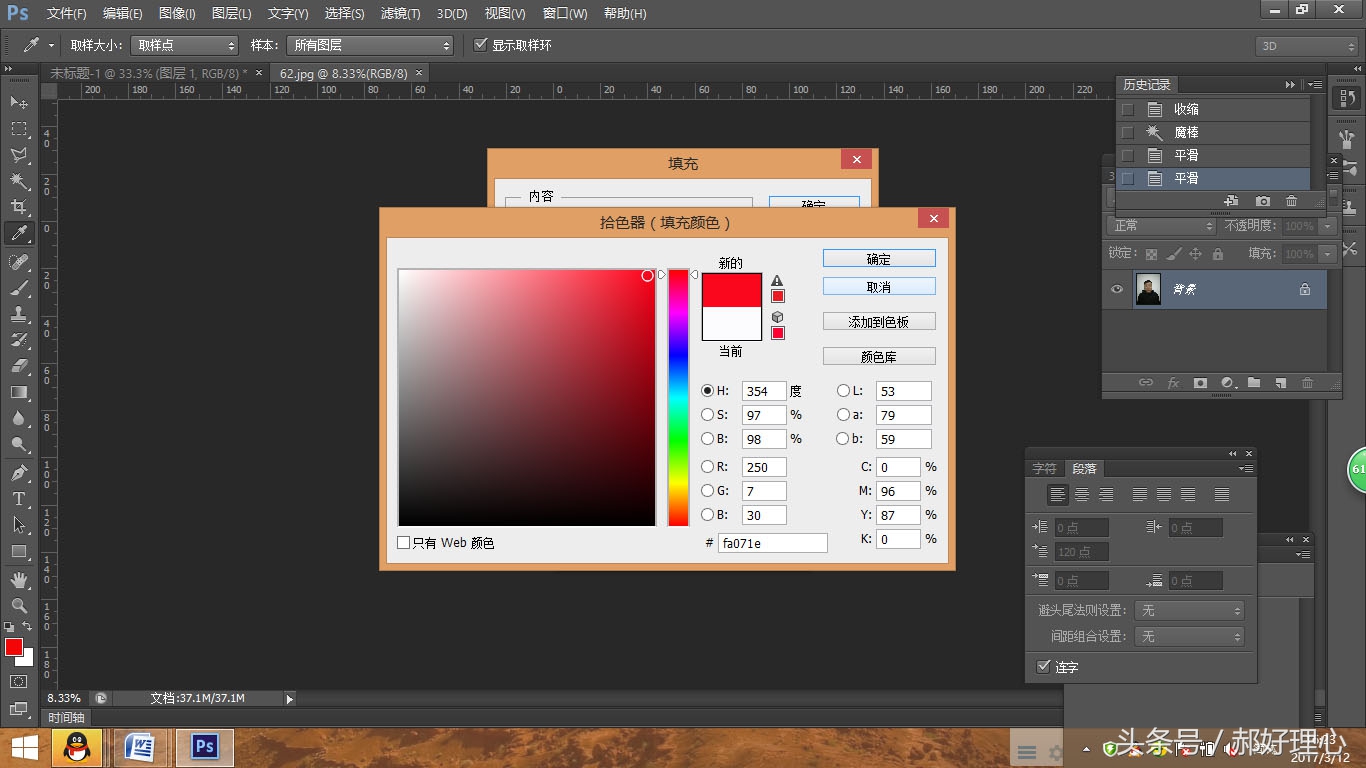Screen dimensions: 1366x768
Task: Open the 滤镜(T) menu
Action: [400, 14]
